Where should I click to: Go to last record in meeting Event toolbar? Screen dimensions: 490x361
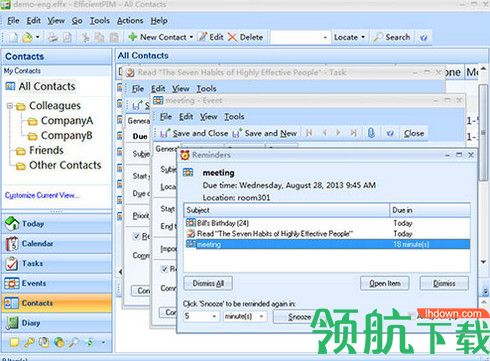(353, 133)
